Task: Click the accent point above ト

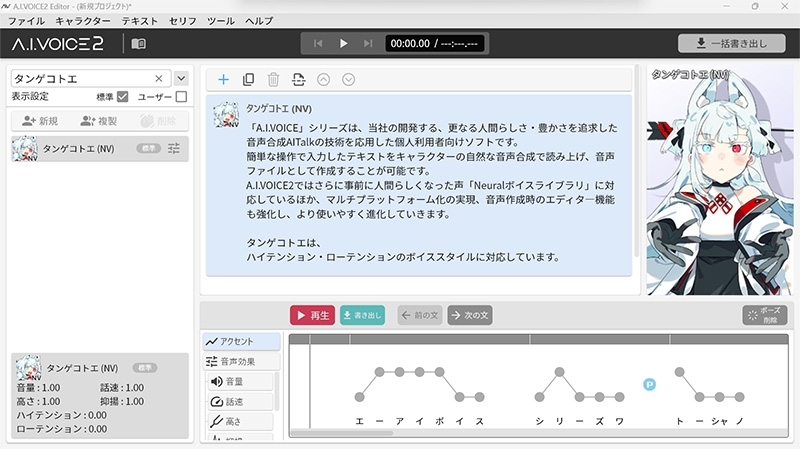Action: (680, 372)
